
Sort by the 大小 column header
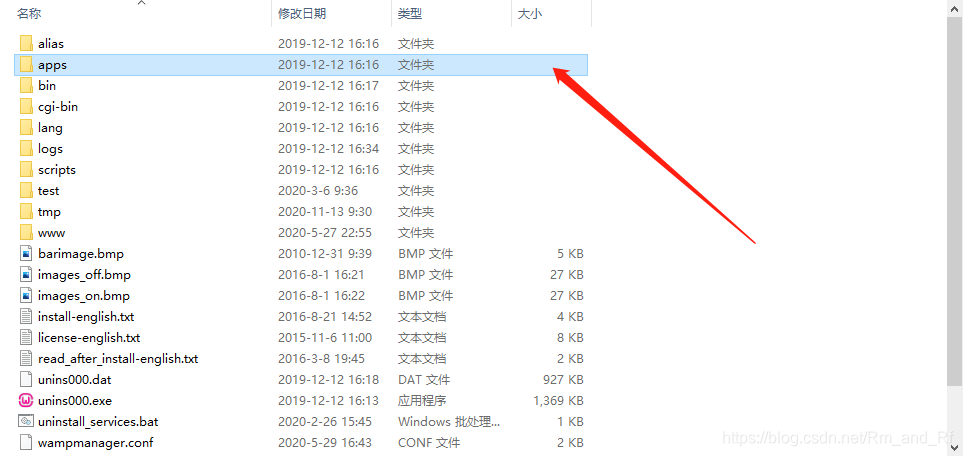pyautogui.click(x=529, y=13)
